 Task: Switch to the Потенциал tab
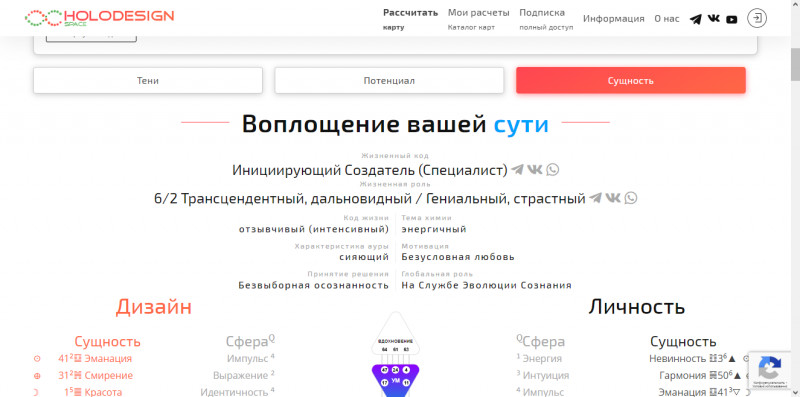pyautogui.click(x=389, y=81)
